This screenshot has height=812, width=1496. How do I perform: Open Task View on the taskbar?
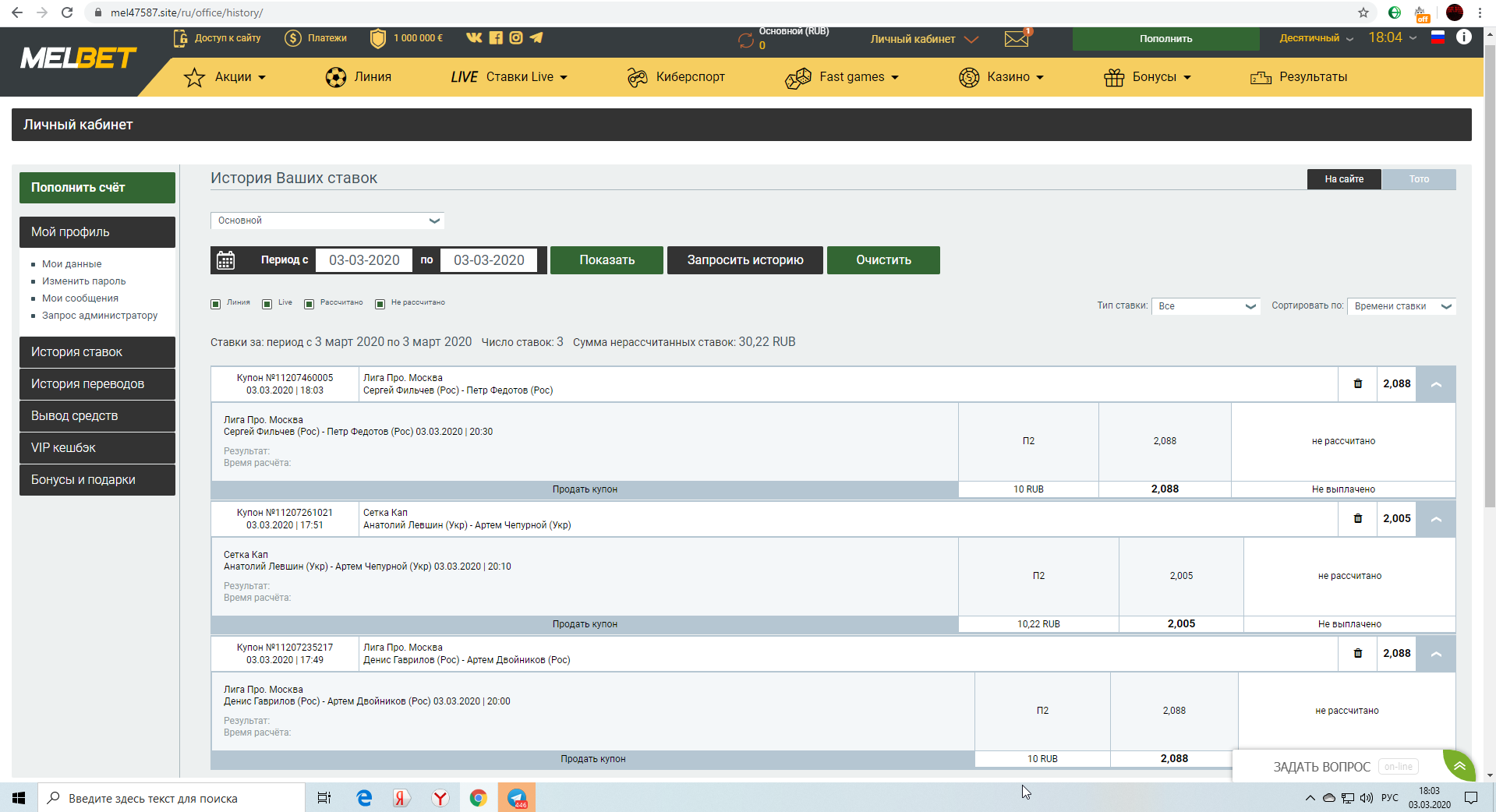click(324, 798)
